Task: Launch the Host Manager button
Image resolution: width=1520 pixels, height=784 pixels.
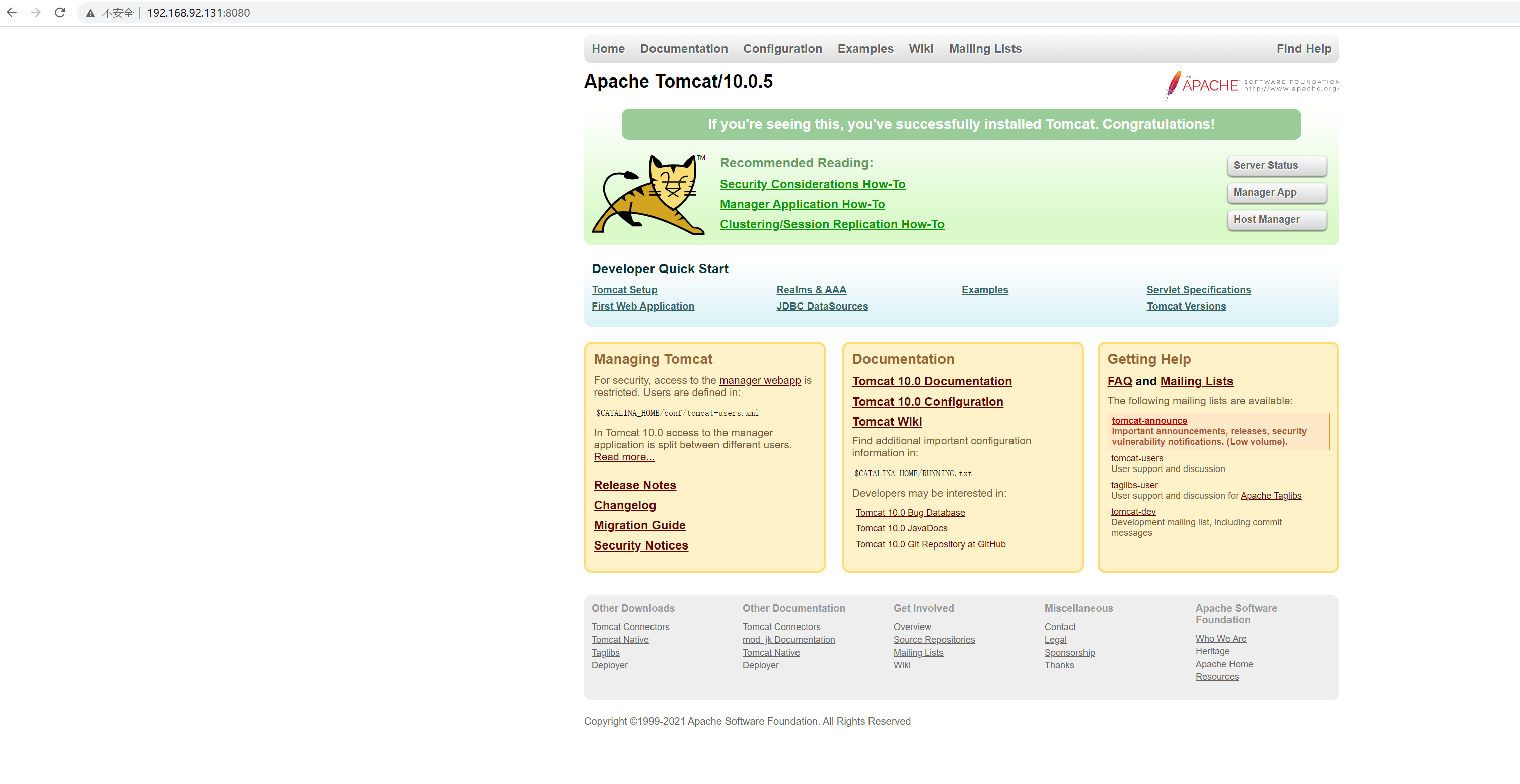Action: click(x=1277, y=220)
